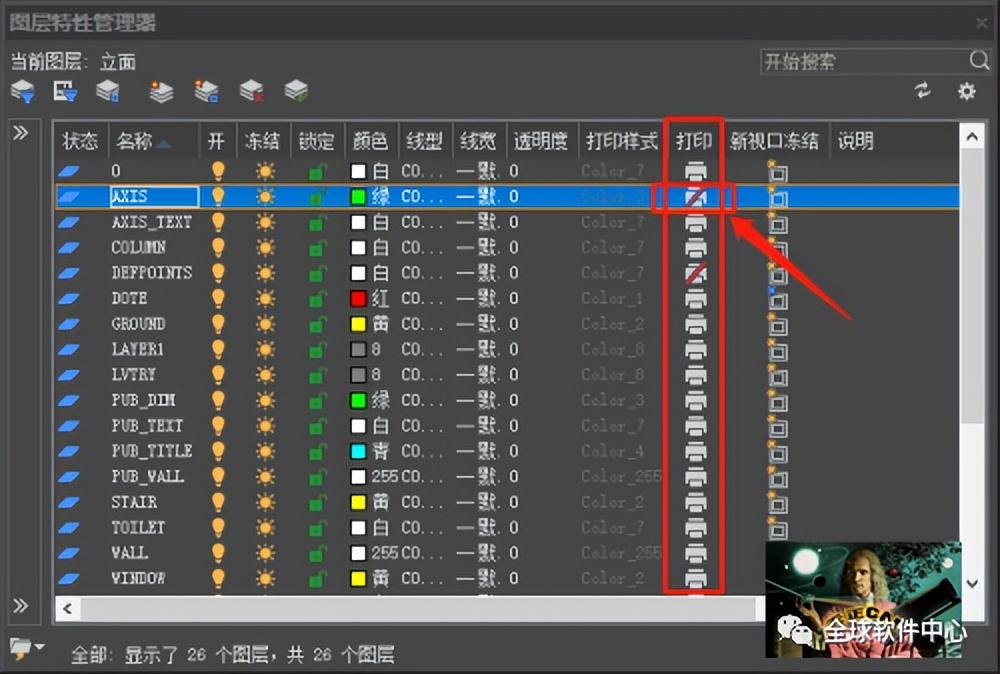Expand the filter tree panel at top left
The height and width of the screenshot is (674, 1000).
[x=20, y=133]
